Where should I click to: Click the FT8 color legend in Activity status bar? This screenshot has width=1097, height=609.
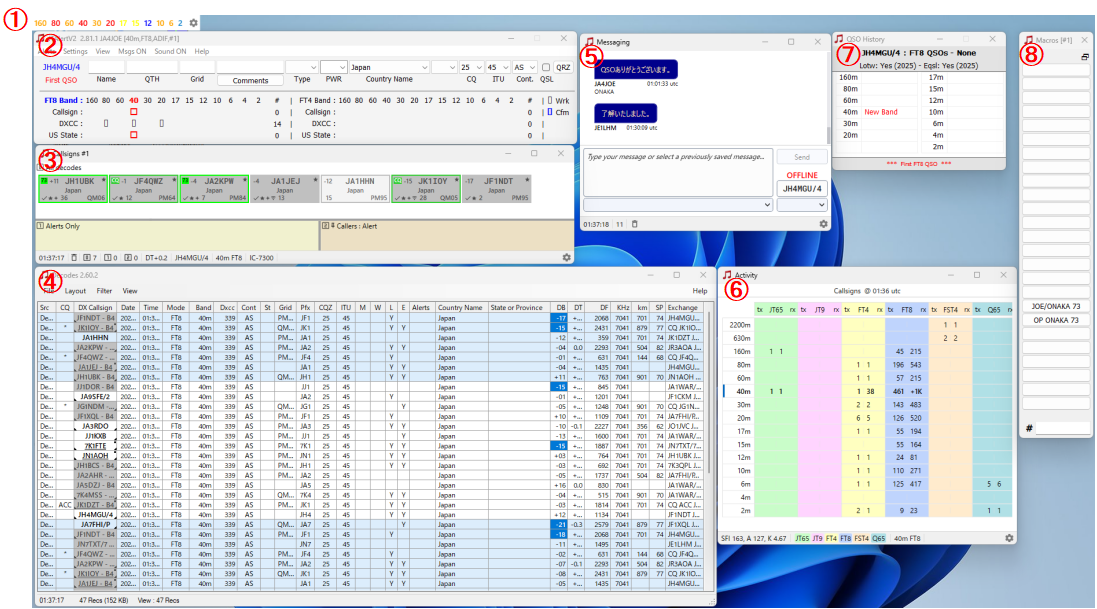click(845, 538)
